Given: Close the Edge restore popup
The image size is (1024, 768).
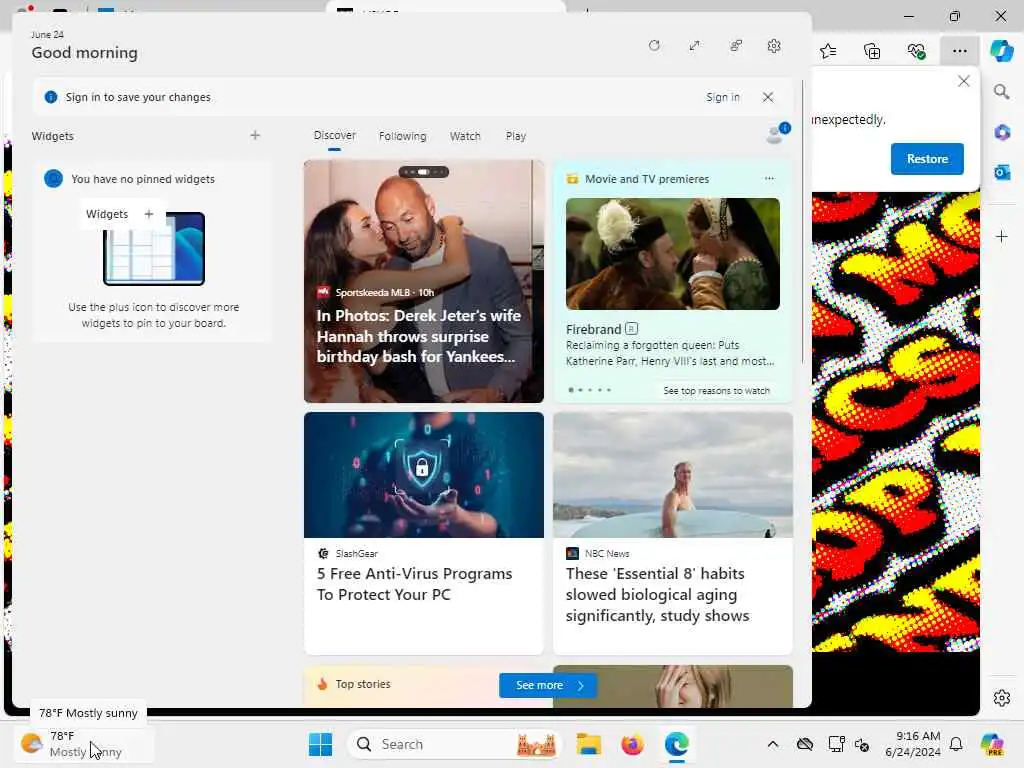Looking at the screenshot, I should pos(963,81).
